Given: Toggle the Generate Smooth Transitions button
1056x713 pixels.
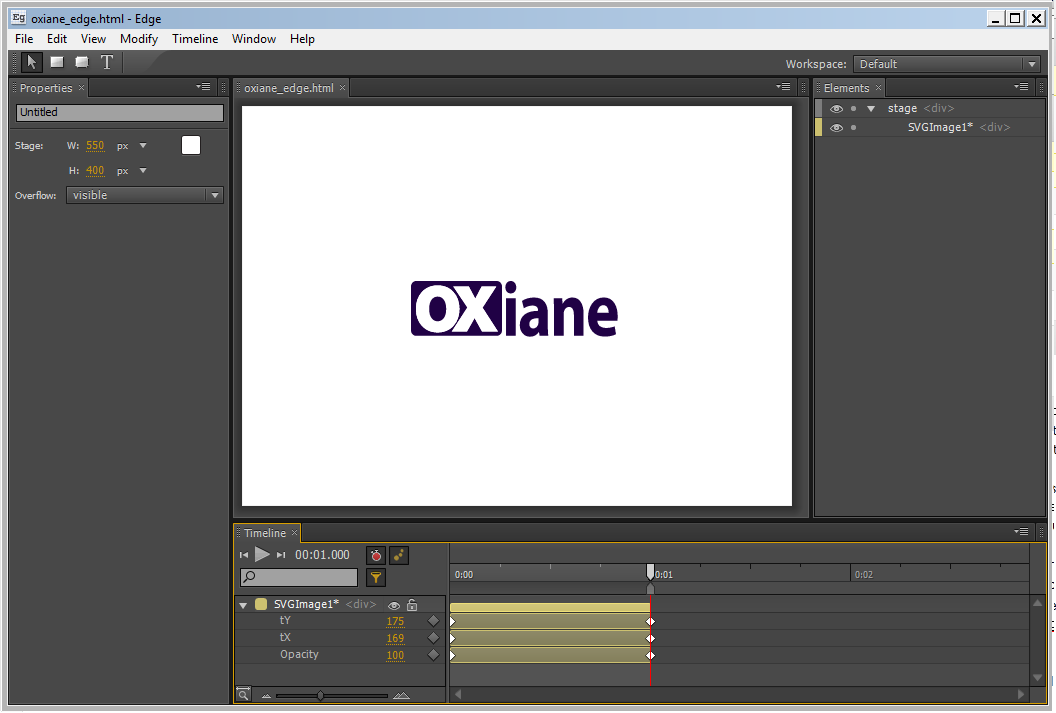Looking at the screenshot, I should point(399,555).
